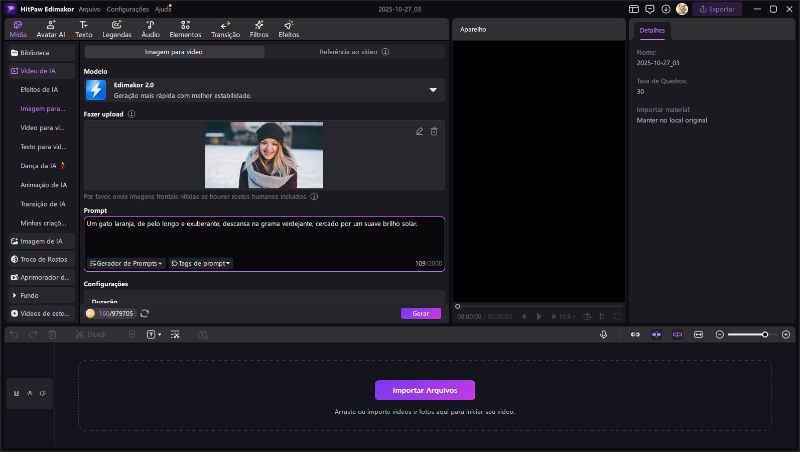Click the info icon beside Fazer upload
This screenshot has height=452, width=800.
pos(132,114)
